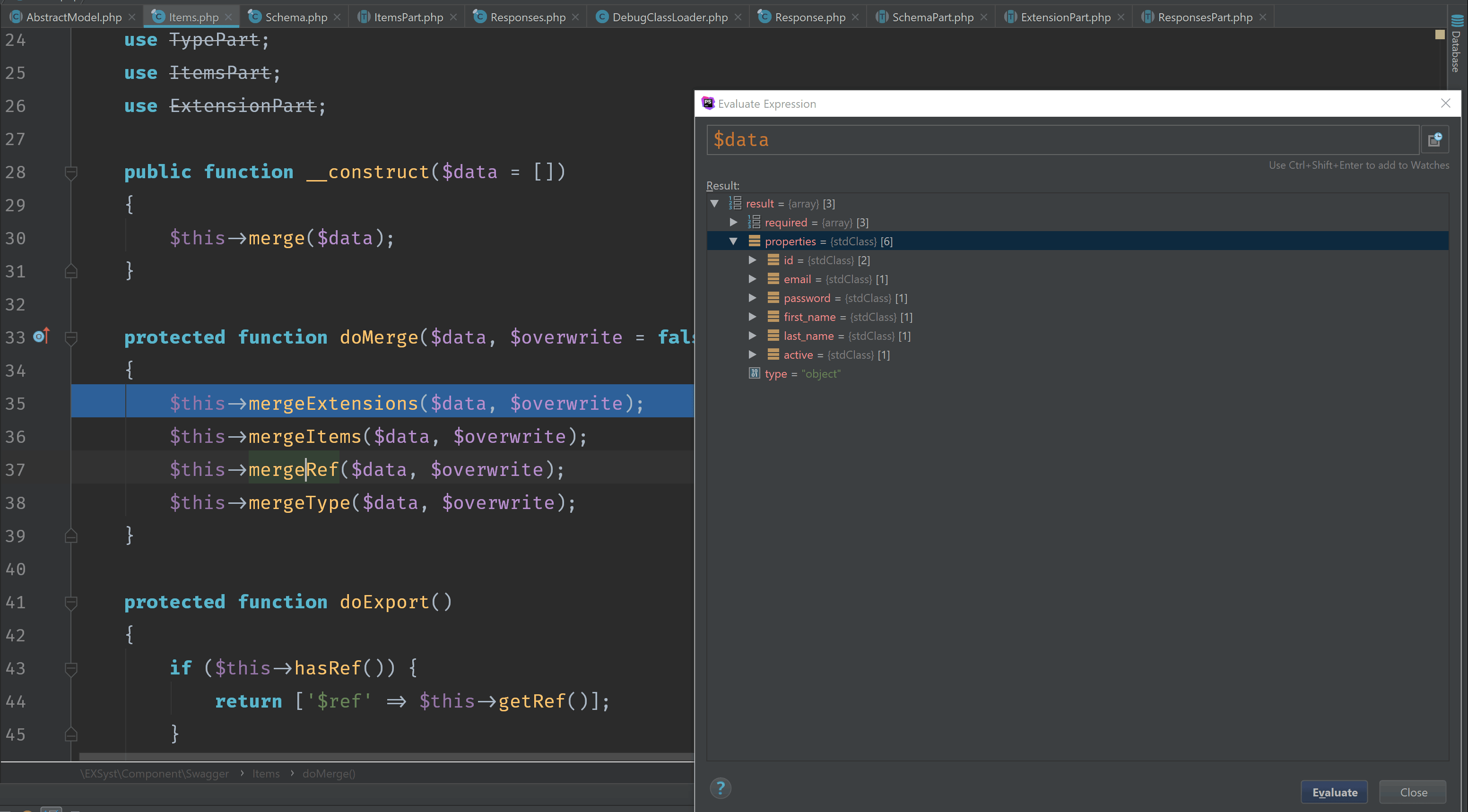The image size is (1468, 812).
Task: Click the \EXSyst\Component\Swagger breadcrumb
Action: pyautogui.click(x=155, y=773)
